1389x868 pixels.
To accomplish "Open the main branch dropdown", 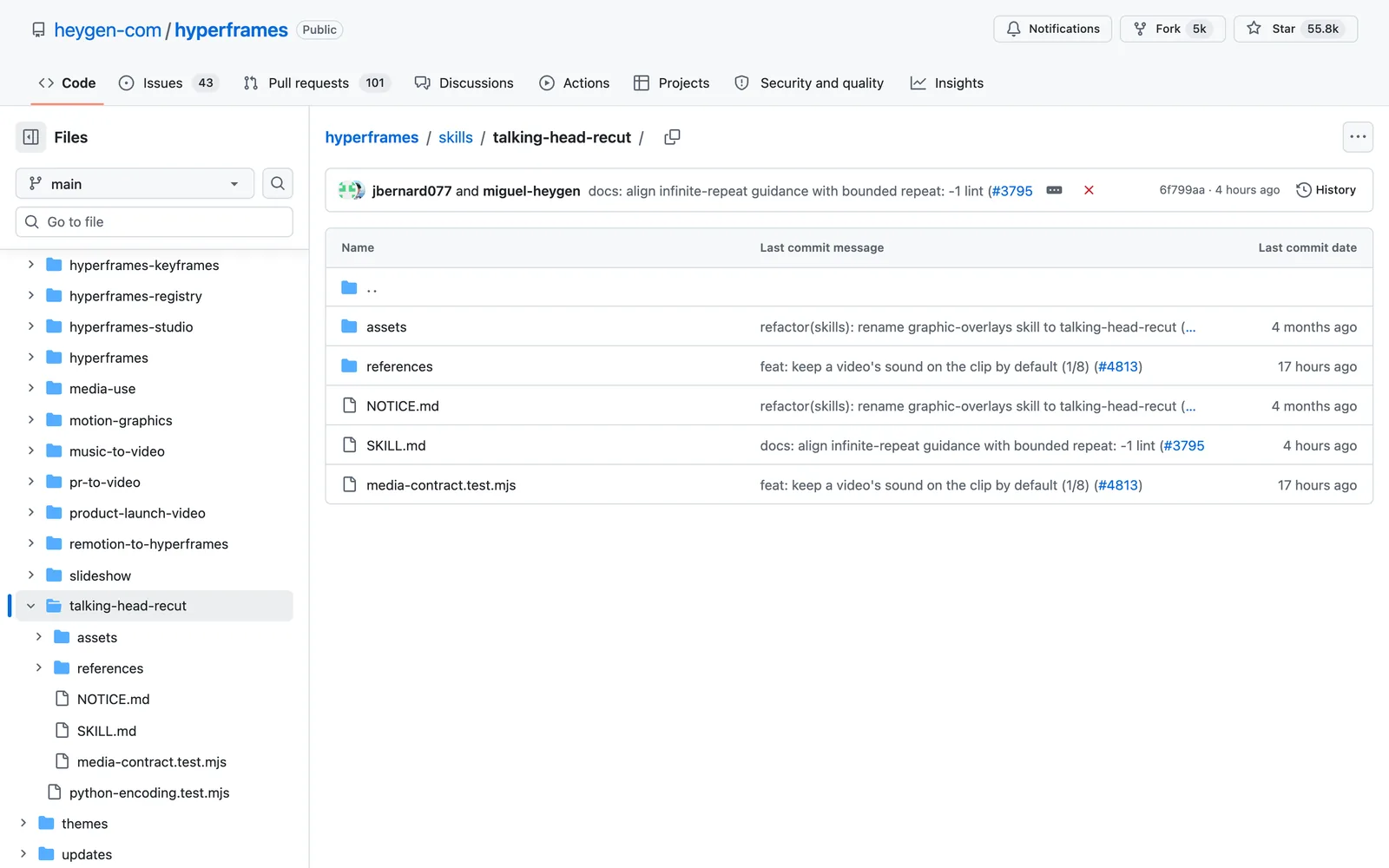I will coord(135,184).
